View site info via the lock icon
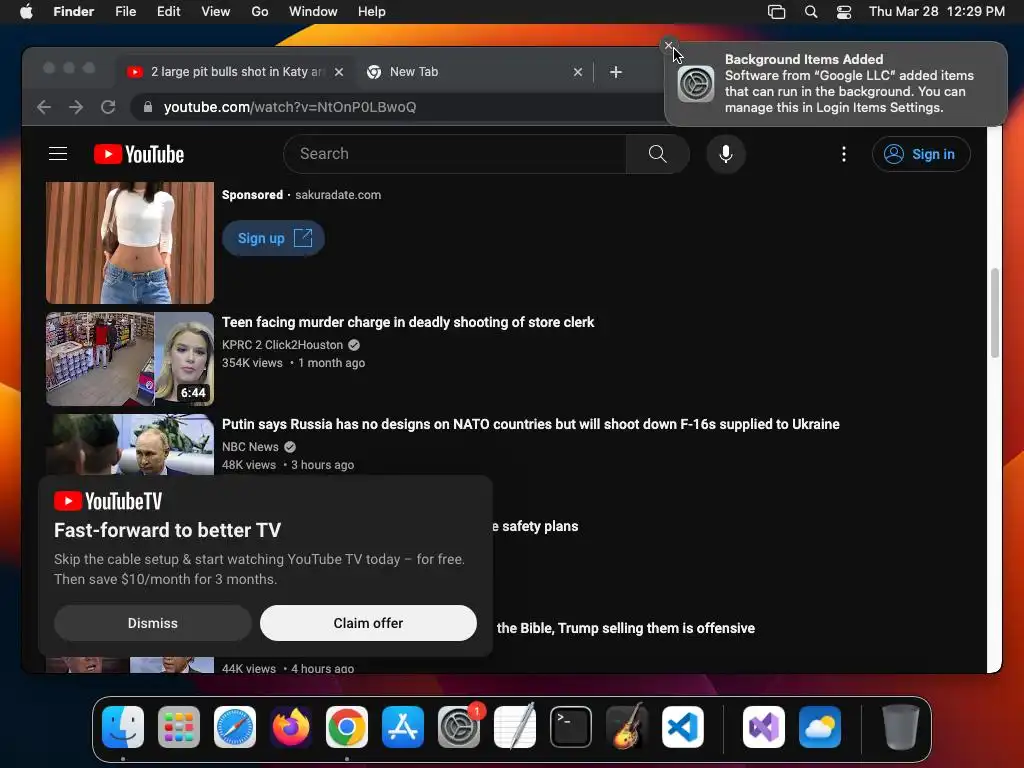 pos(148,107)
